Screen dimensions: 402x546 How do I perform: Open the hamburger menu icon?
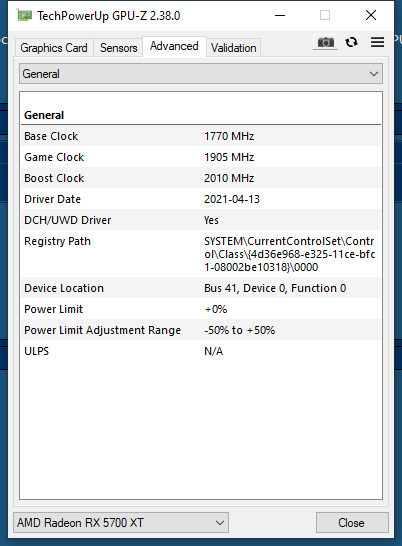coord(378,42)
